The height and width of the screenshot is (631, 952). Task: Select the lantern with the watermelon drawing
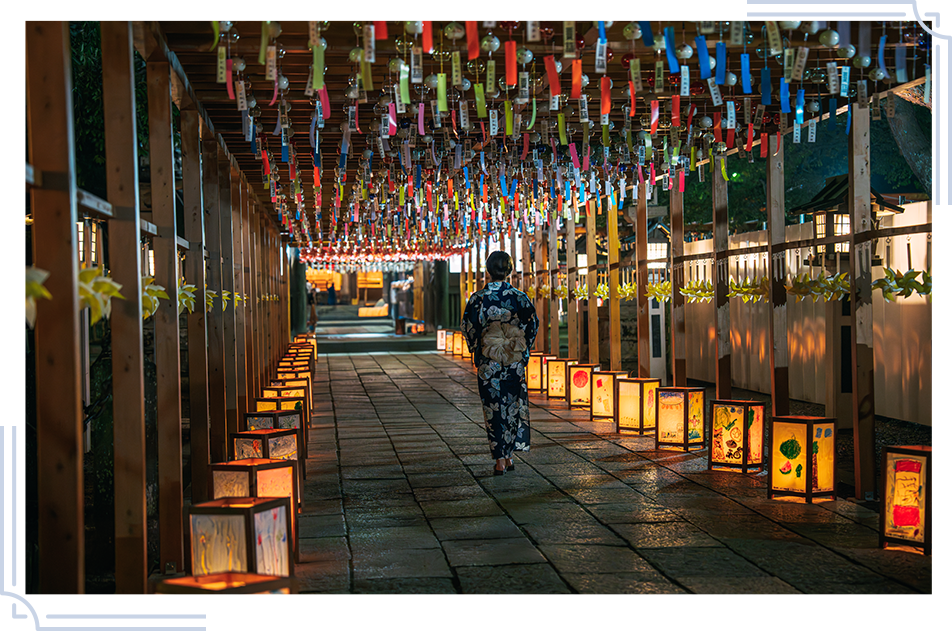tap(800, 456)
